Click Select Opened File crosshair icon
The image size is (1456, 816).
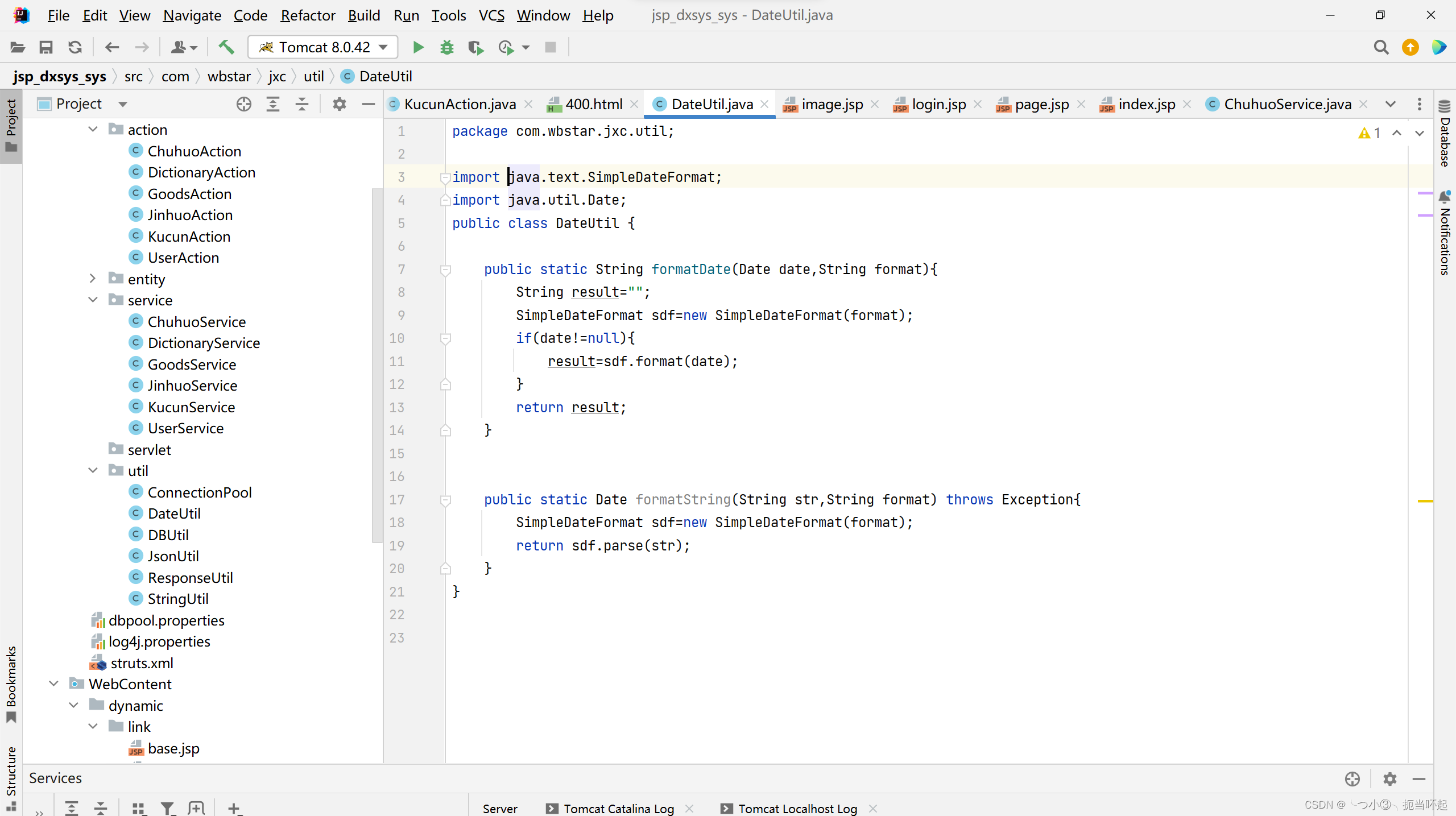point(244,104)
